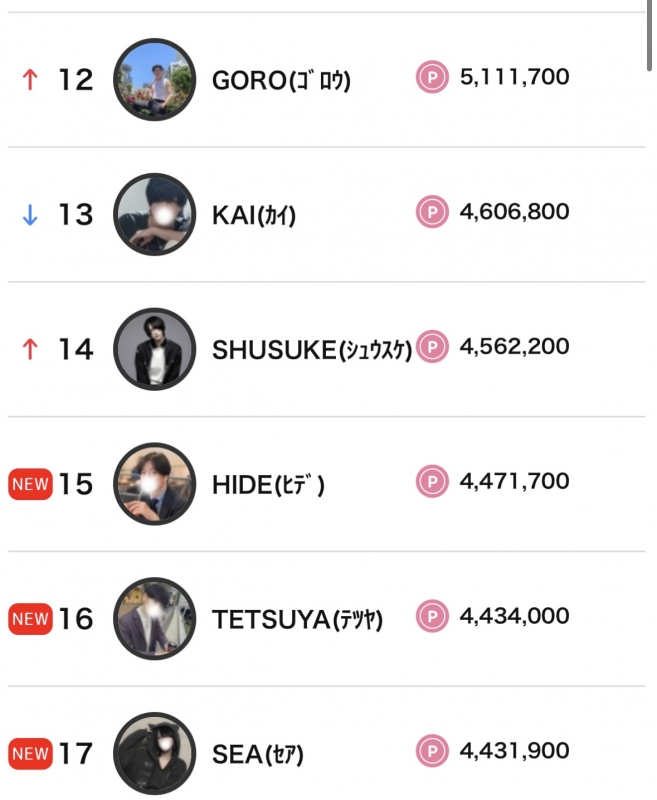Click the red up arrow at rank 14
This screenshot has height=800, width=657.
[x=29, y=350]
